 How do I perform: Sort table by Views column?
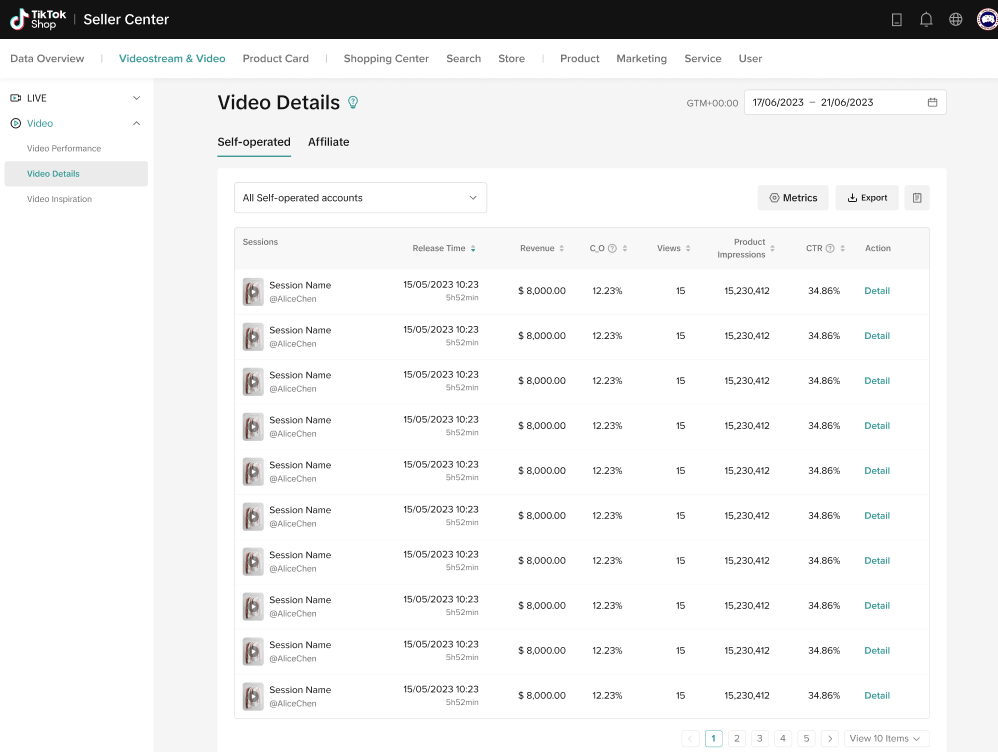point(688,249)
